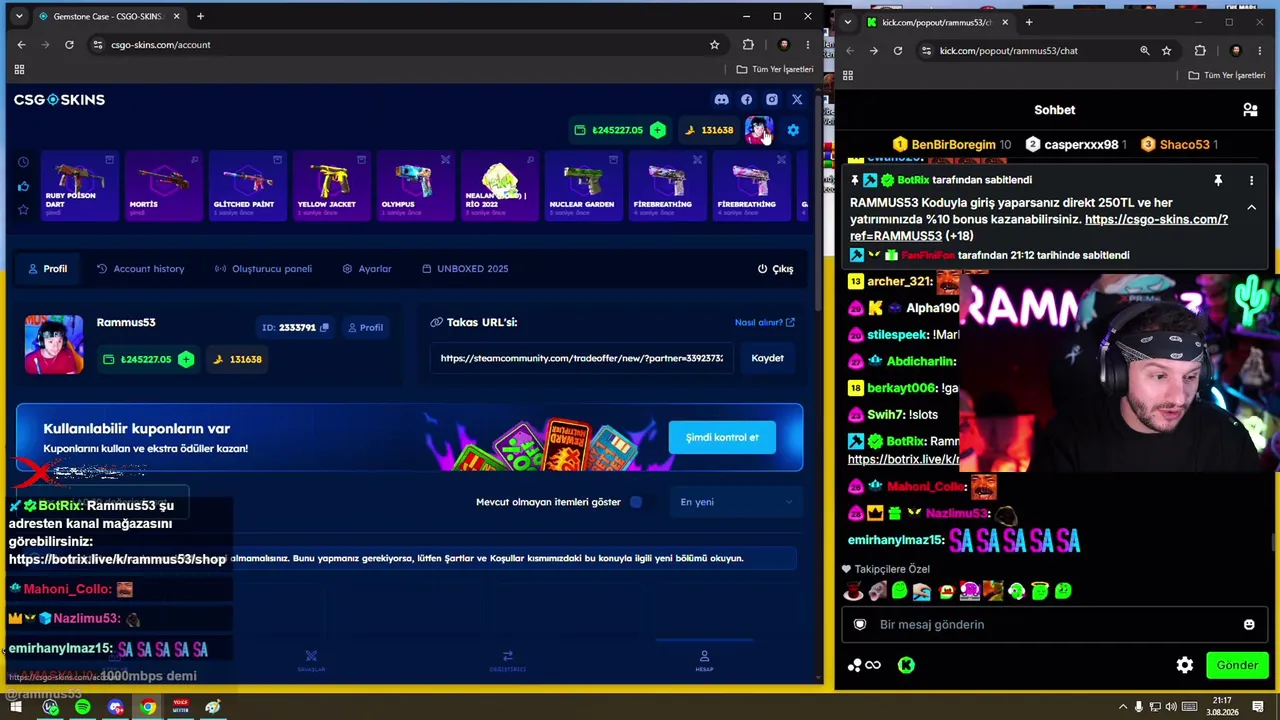
Task: Click the shield icon in the message field
Action: click(860, 624)
